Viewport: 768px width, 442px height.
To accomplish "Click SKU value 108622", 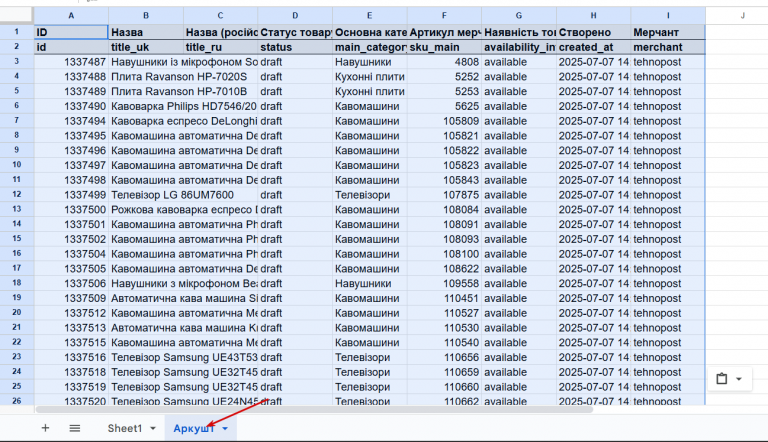I will click(x=444, y=269).
